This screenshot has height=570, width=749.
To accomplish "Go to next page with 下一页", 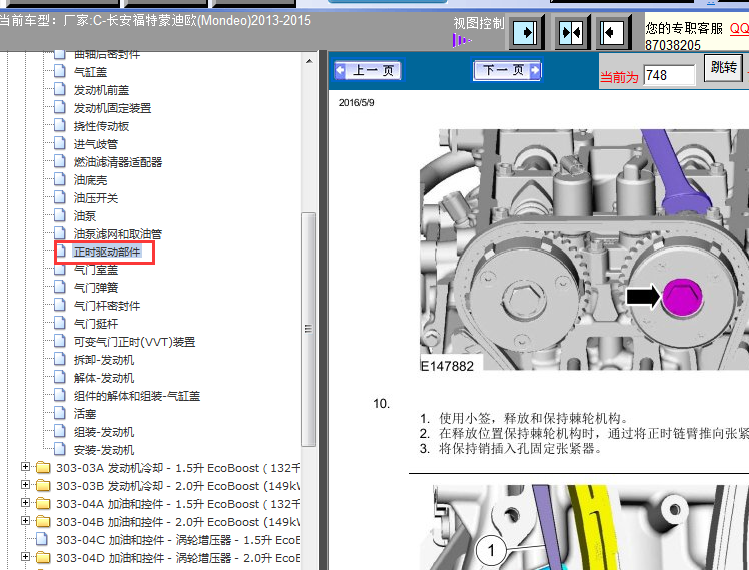I will pos(507,70).
